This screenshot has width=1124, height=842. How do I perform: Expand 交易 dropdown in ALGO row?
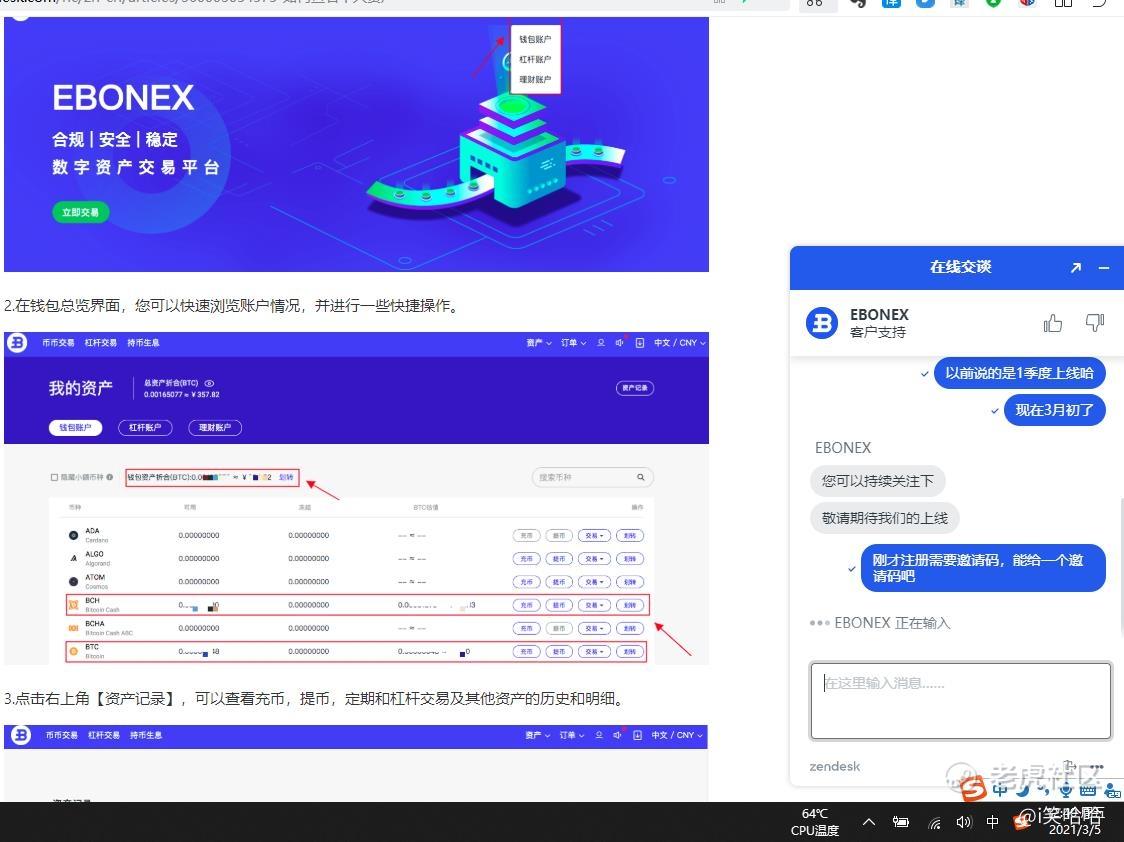[594, 558]
